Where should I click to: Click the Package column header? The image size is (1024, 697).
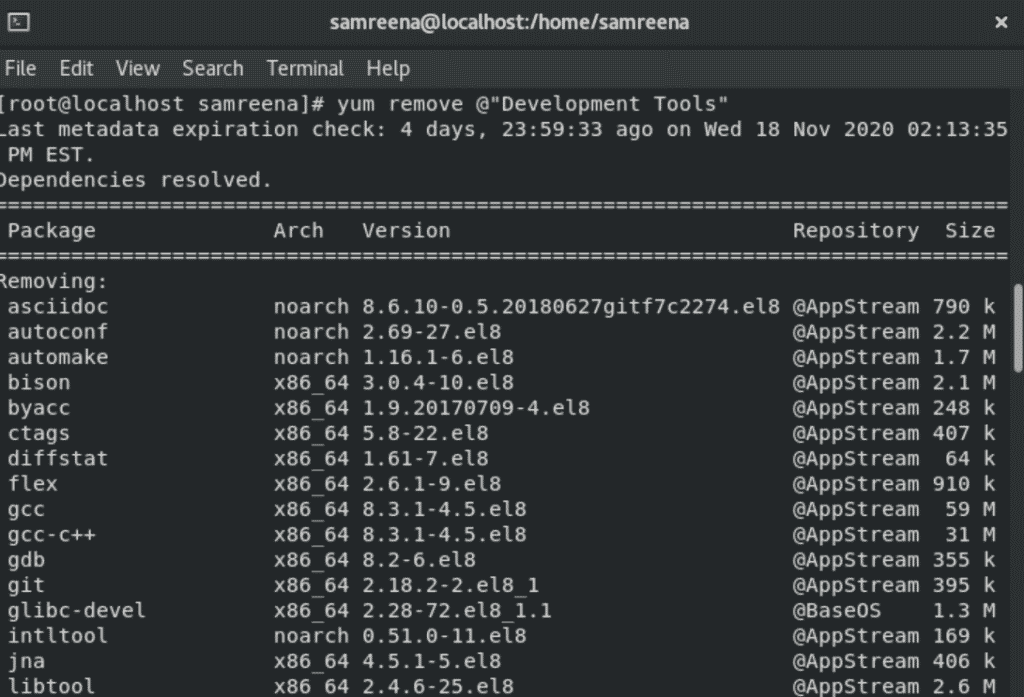pos(48,230)
